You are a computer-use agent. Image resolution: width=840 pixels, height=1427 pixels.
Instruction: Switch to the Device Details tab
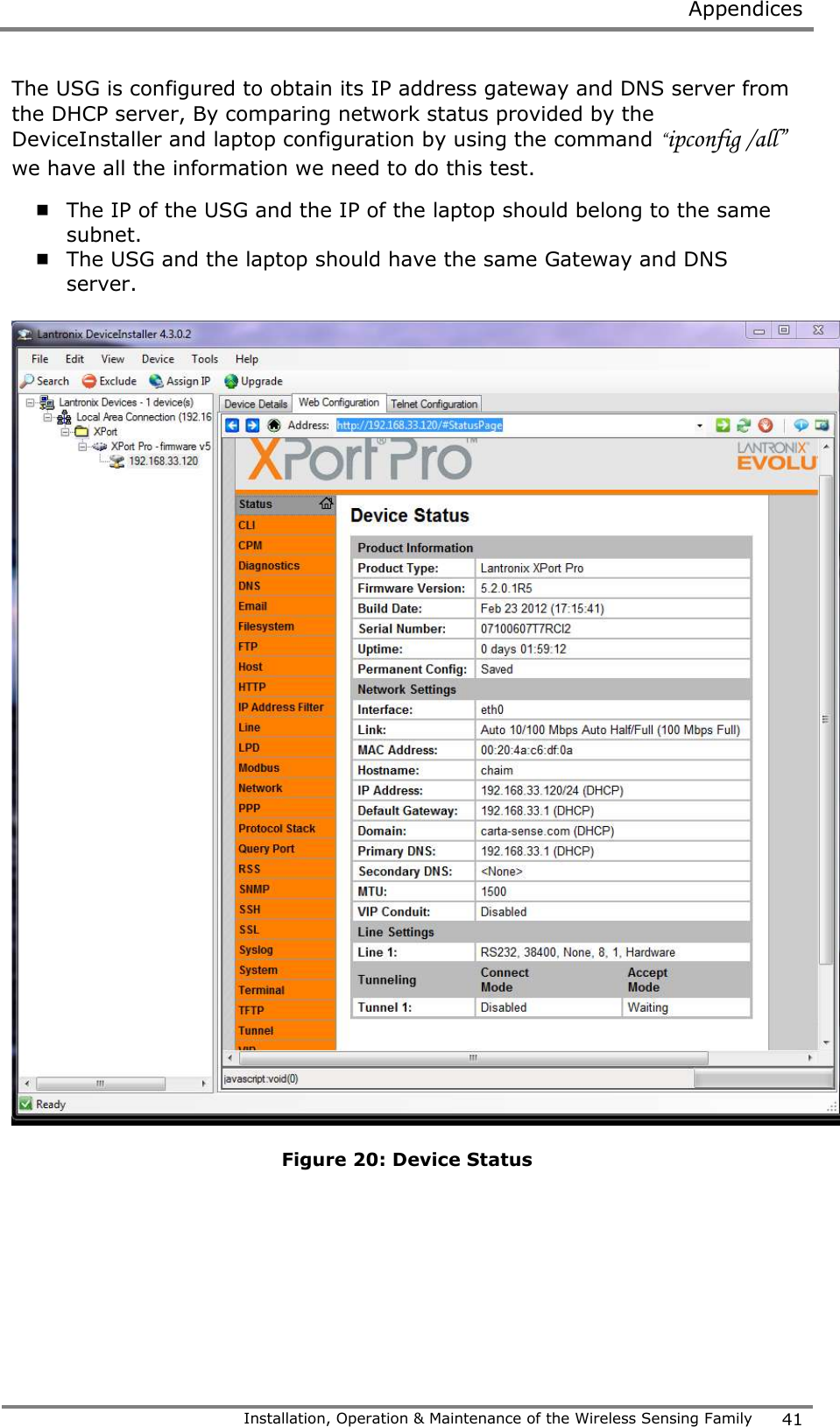click(256, 404)
